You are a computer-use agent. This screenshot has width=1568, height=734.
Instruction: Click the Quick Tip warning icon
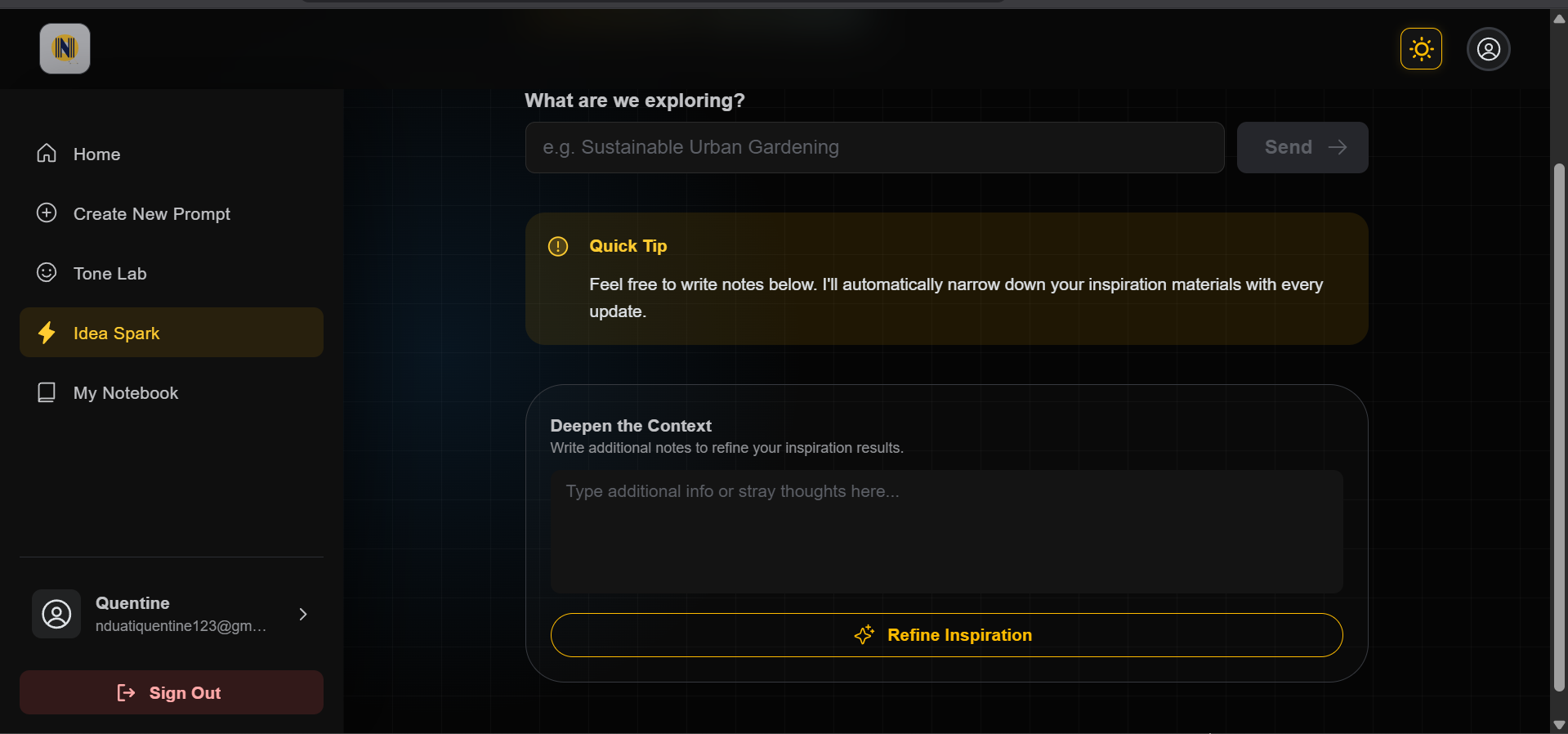tap(558, 246)
